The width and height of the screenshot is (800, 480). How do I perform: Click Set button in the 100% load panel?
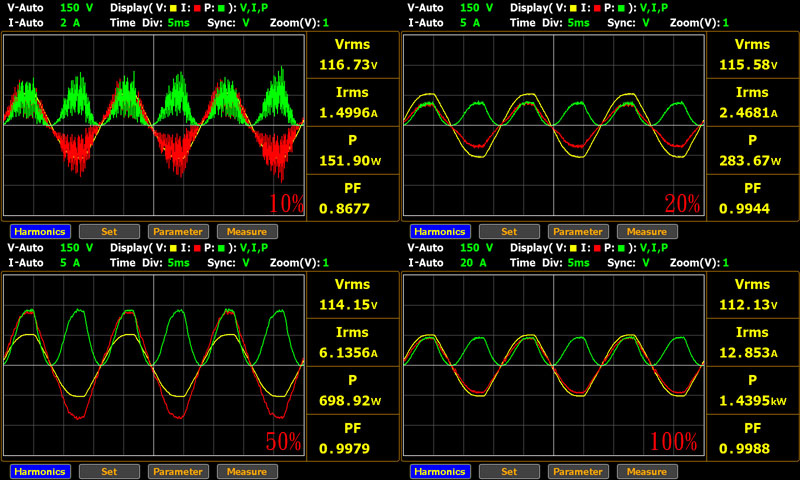[509, 471]
